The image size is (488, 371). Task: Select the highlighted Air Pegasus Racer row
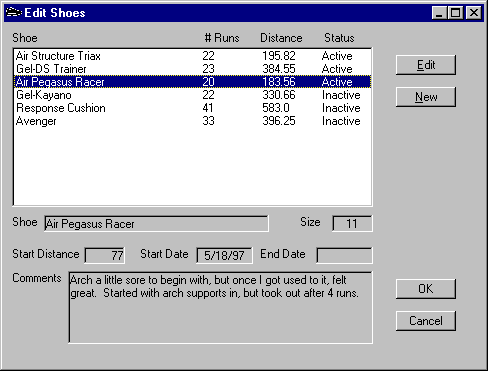[x=193, y=82]
